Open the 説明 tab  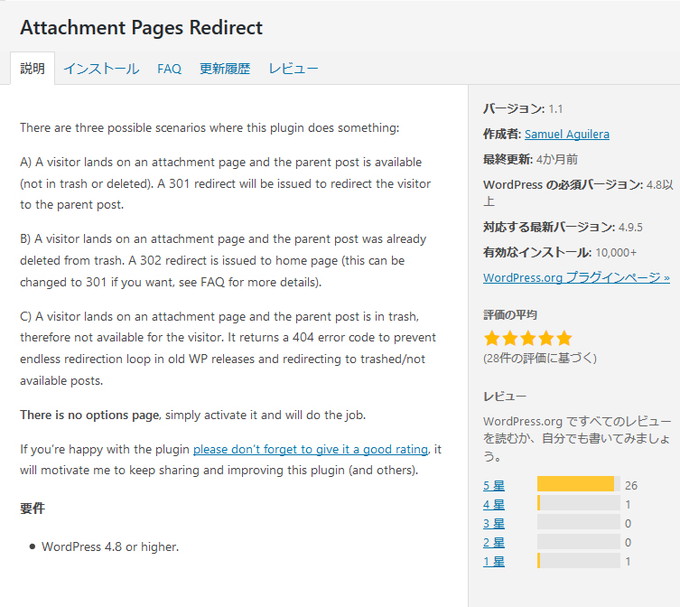tap(33, 69)
